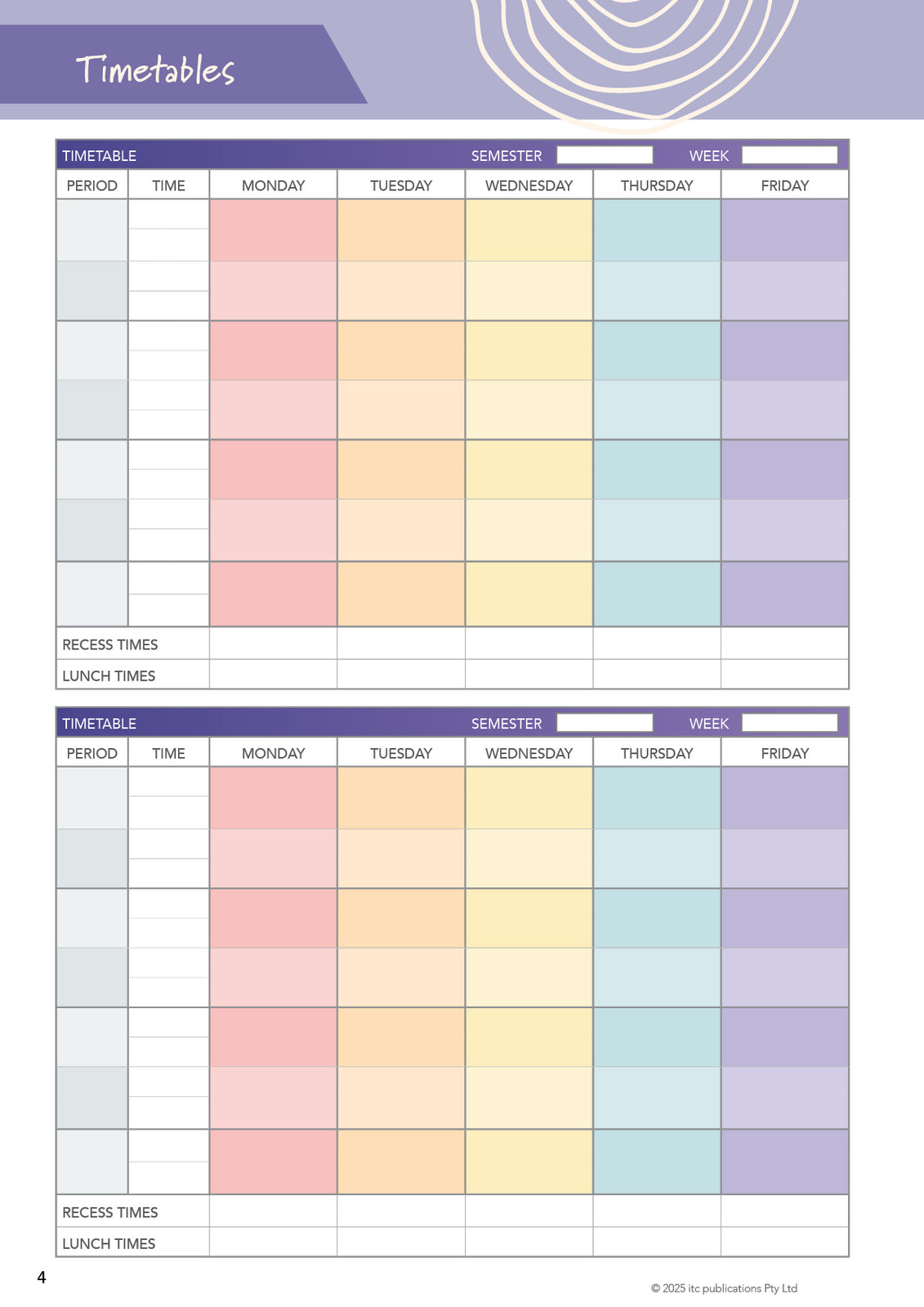
Task: Select the bottom timetable's WEEK input box
Action: tap(789, 723)
